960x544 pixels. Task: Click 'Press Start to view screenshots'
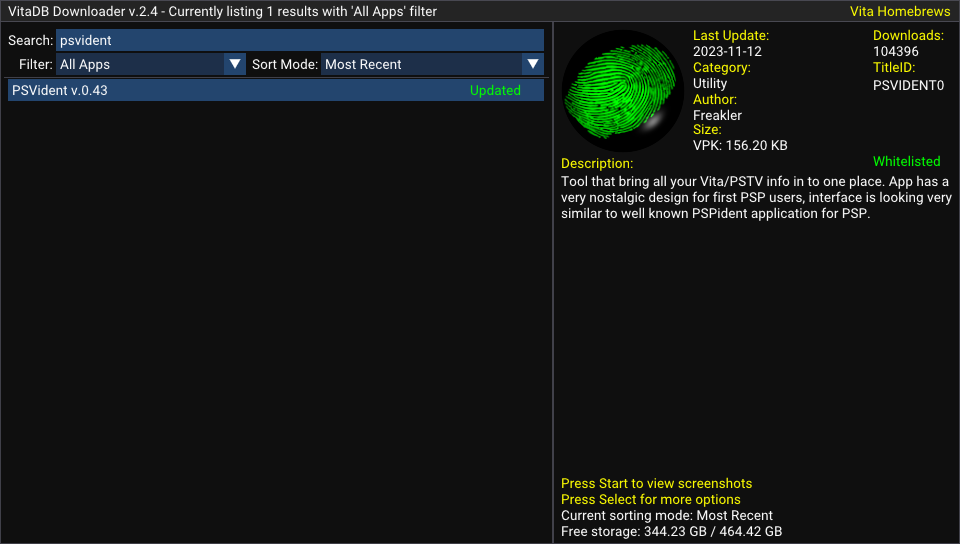coord(656,483)
